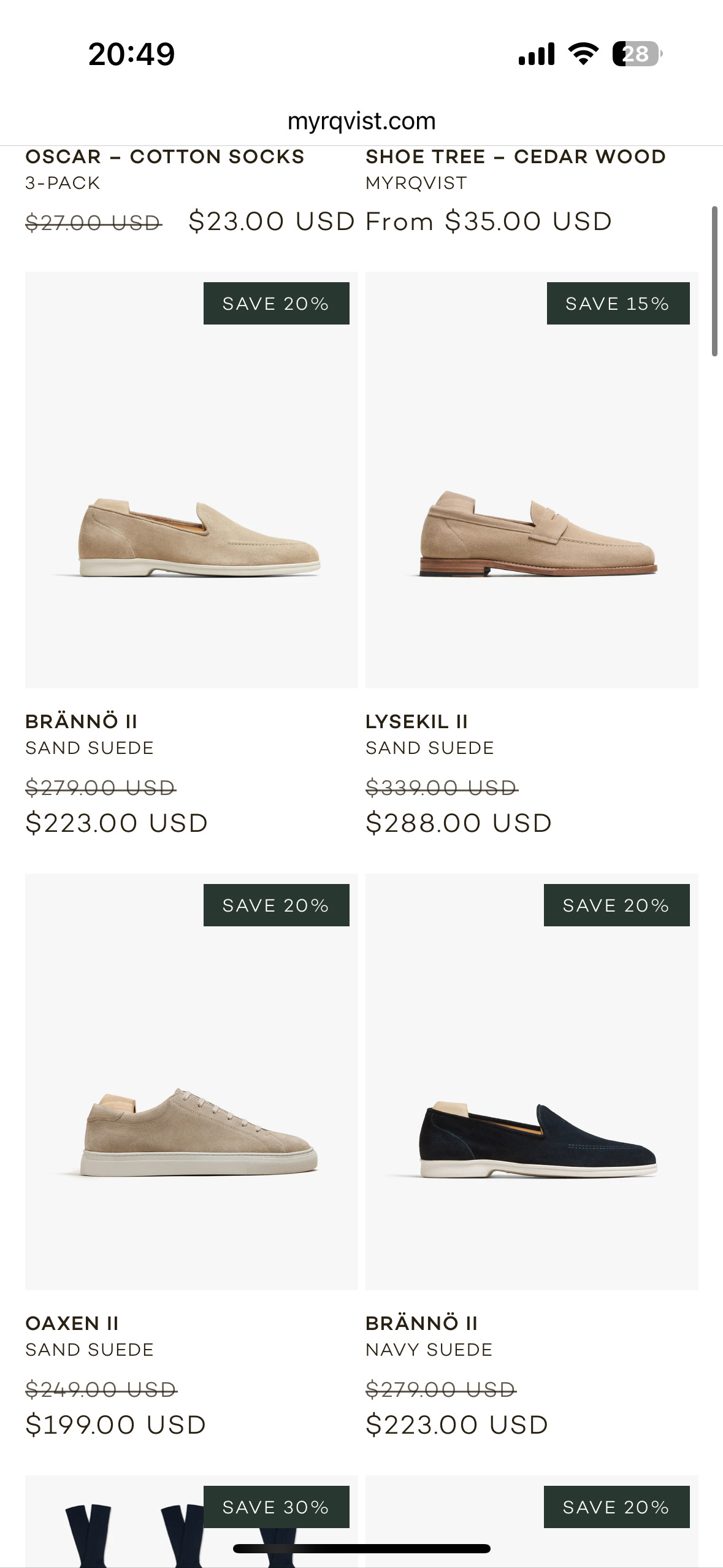Open Oaxen II Sand Suede sneaker image
This screenshot has height=1568, width=723.
(191, 1081)
